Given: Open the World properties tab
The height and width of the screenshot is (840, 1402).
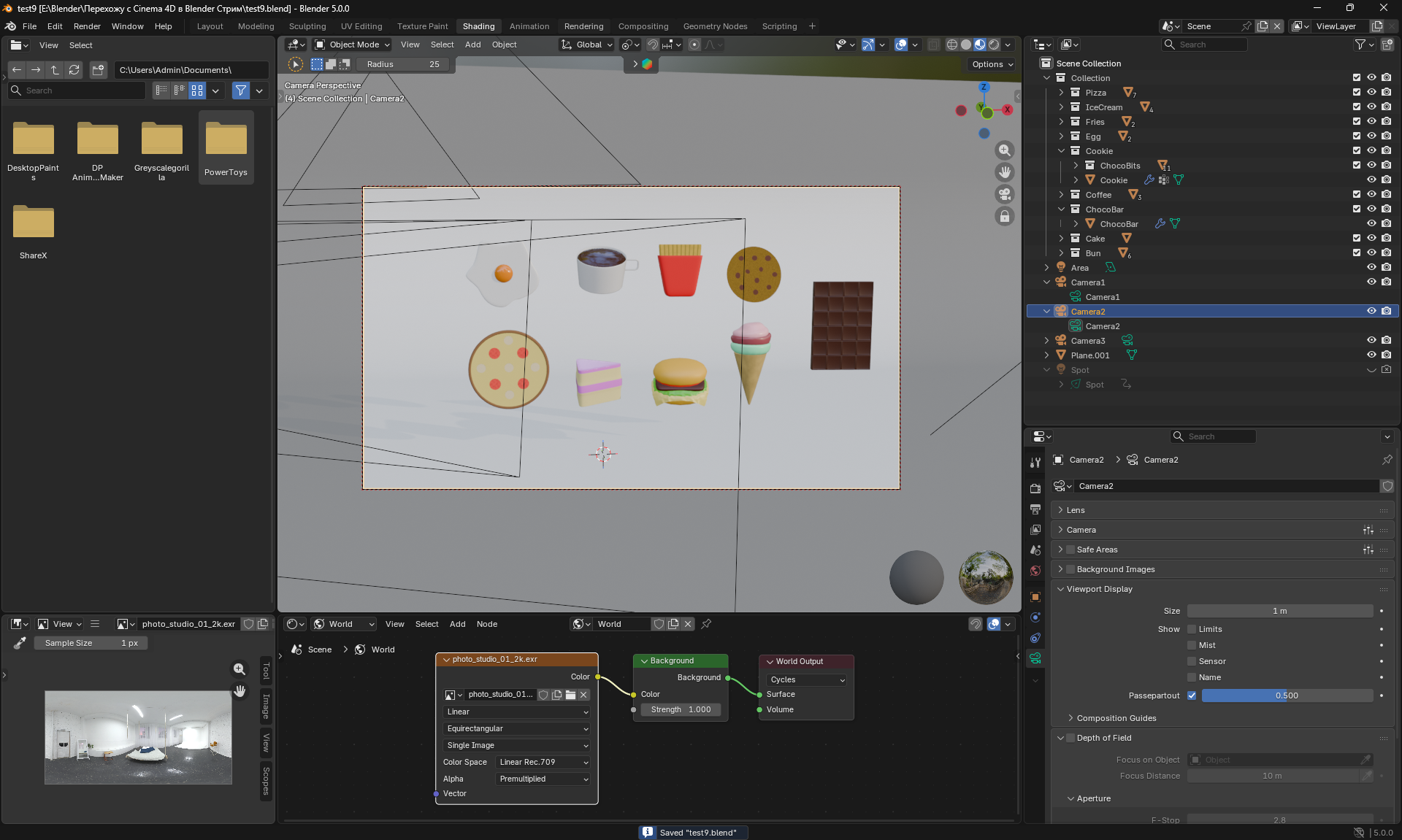Looking at the screenshot, I should coord(1035,571).
